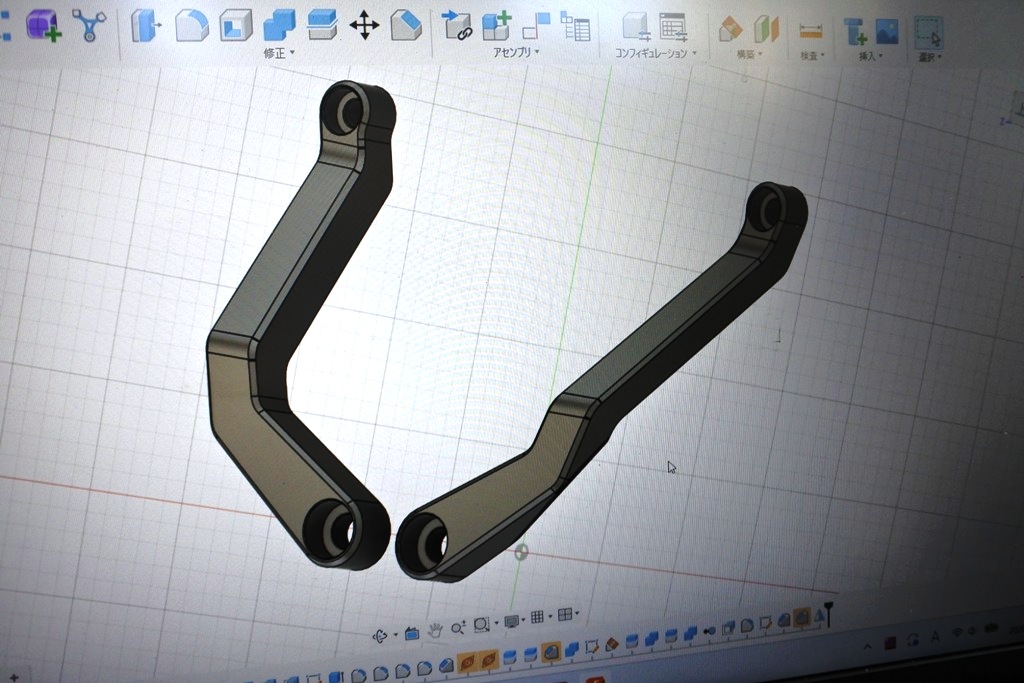This screenshot has width=1024, height=683.
Task: Open the 検査 menu
Action: (810, 55)
